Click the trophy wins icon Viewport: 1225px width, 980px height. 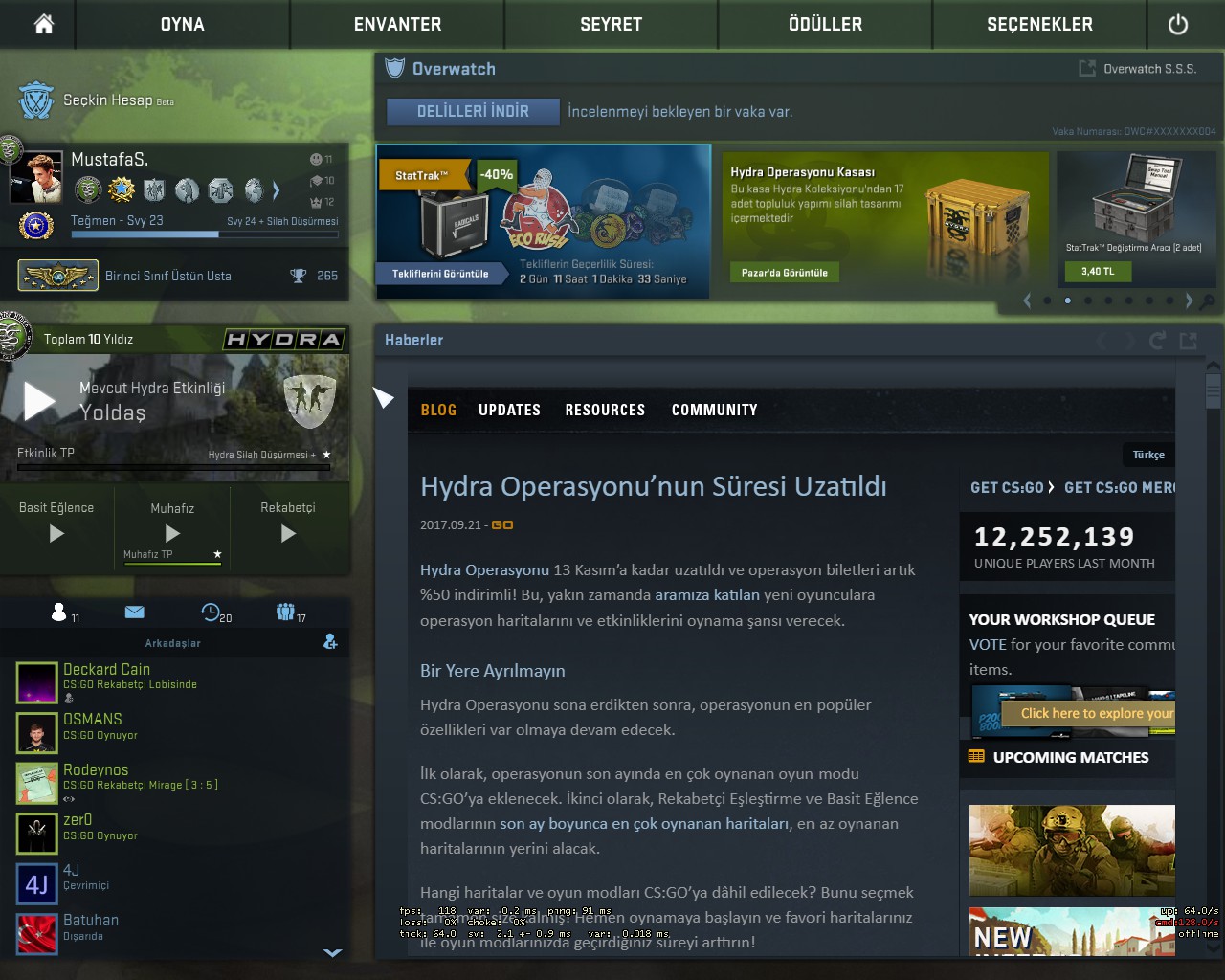point(299,276)
